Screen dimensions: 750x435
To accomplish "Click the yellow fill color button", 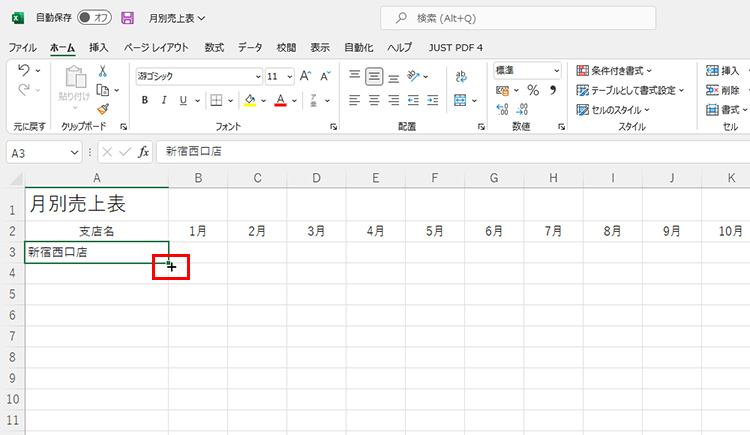I will [250, 100].
